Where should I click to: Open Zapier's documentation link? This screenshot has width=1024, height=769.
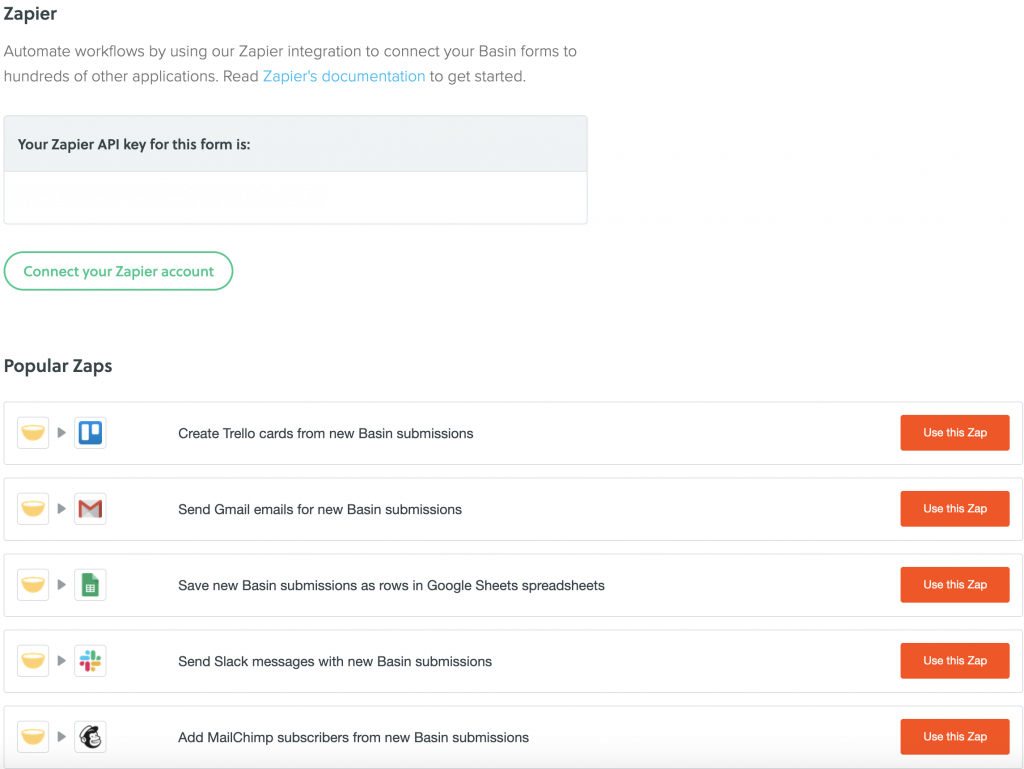pyautogui.click(x=344, y=76)
